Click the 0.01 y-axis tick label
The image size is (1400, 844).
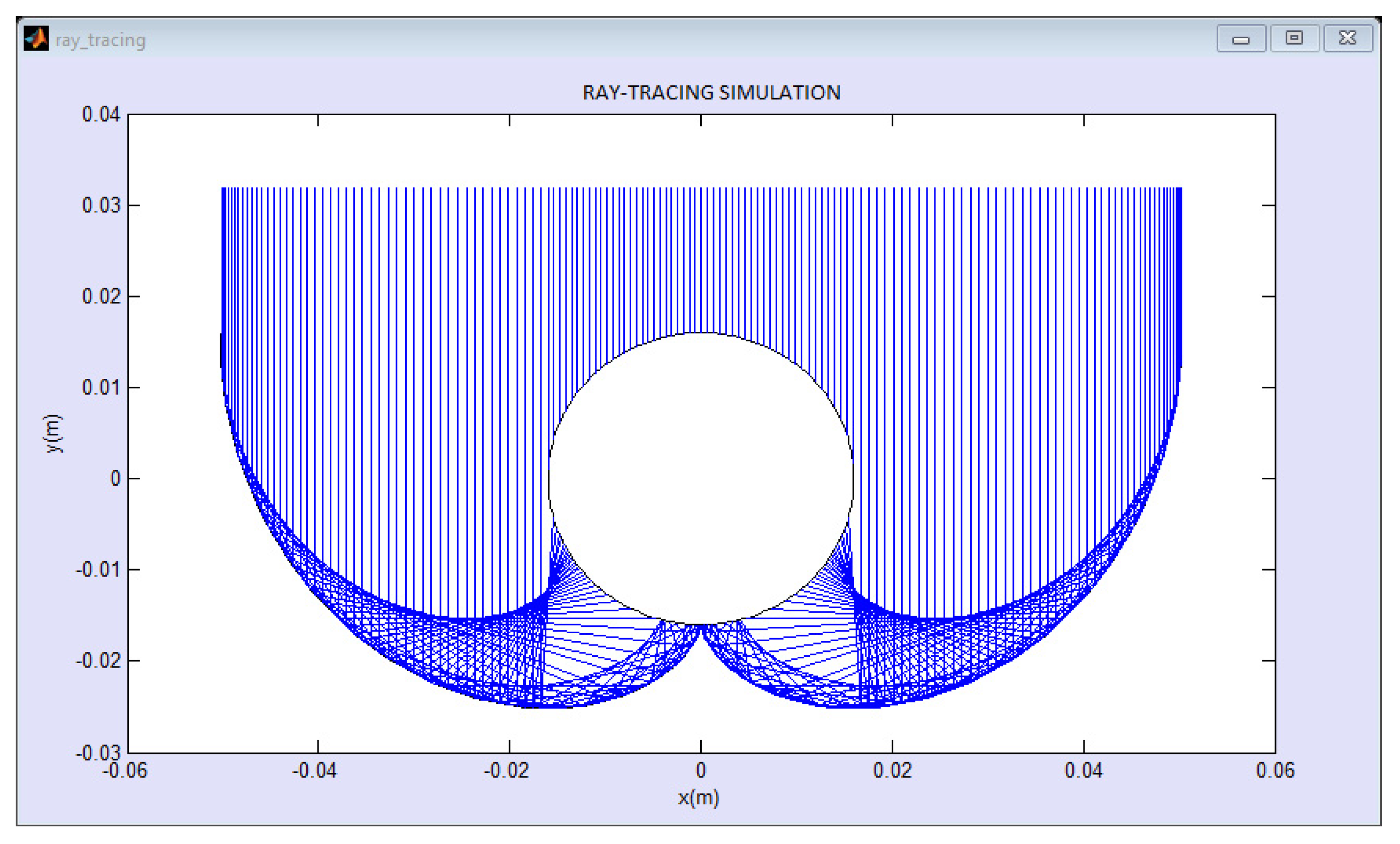[x=101, y=388]
